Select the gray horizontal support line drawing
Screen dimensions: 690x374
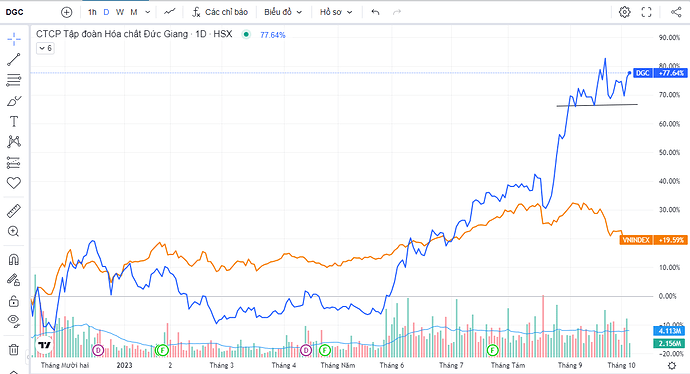597,105
